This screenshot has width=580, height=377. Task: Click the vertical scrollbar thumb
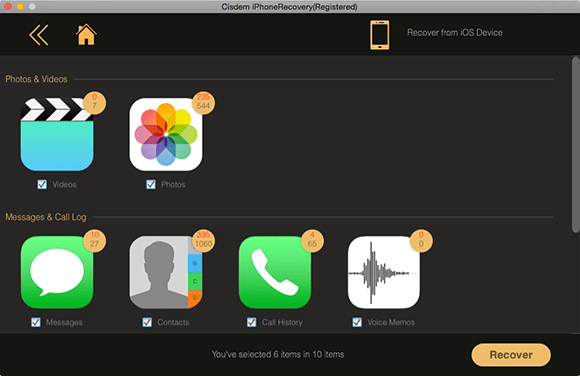pyautogui.click(x=575, y=145)
